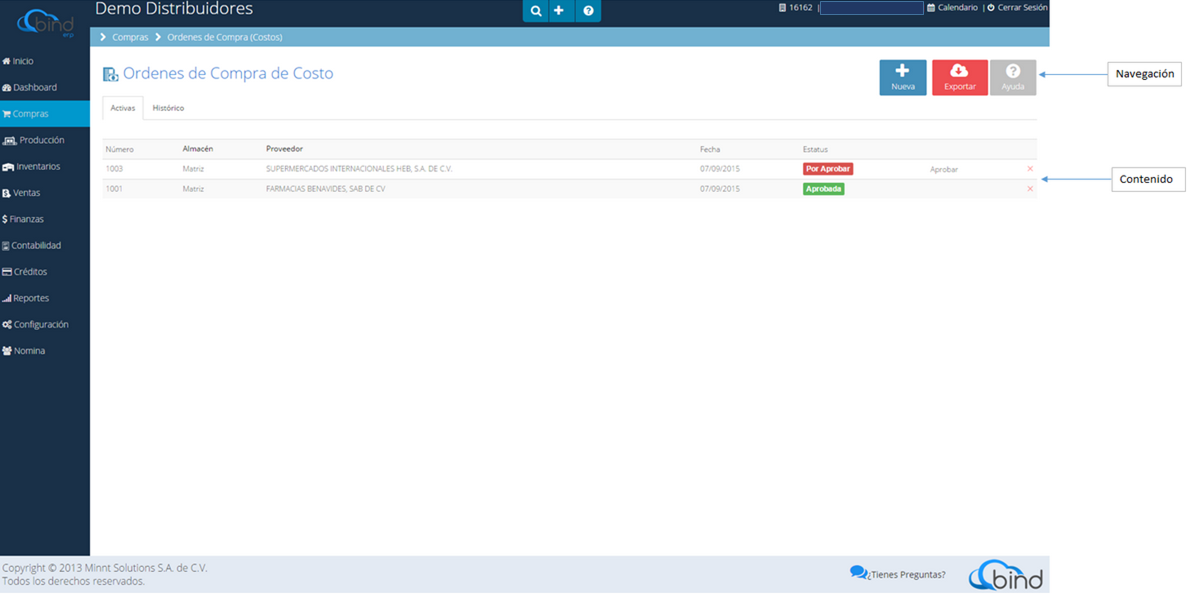Click the Demo Distribuidores title
1191x597 pixels.
point(174,9)
